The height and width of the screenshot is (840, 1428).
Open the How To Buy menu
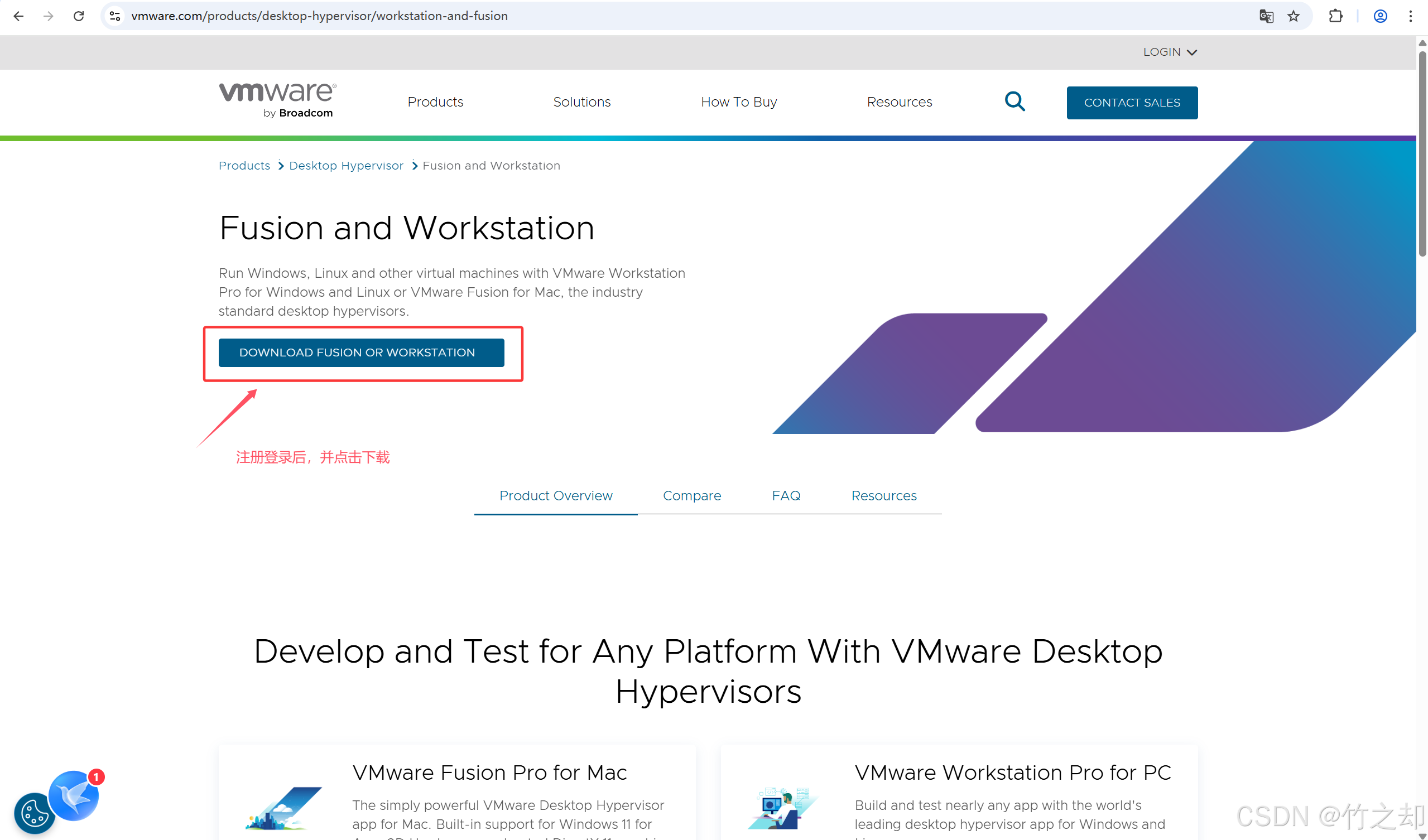739,102
